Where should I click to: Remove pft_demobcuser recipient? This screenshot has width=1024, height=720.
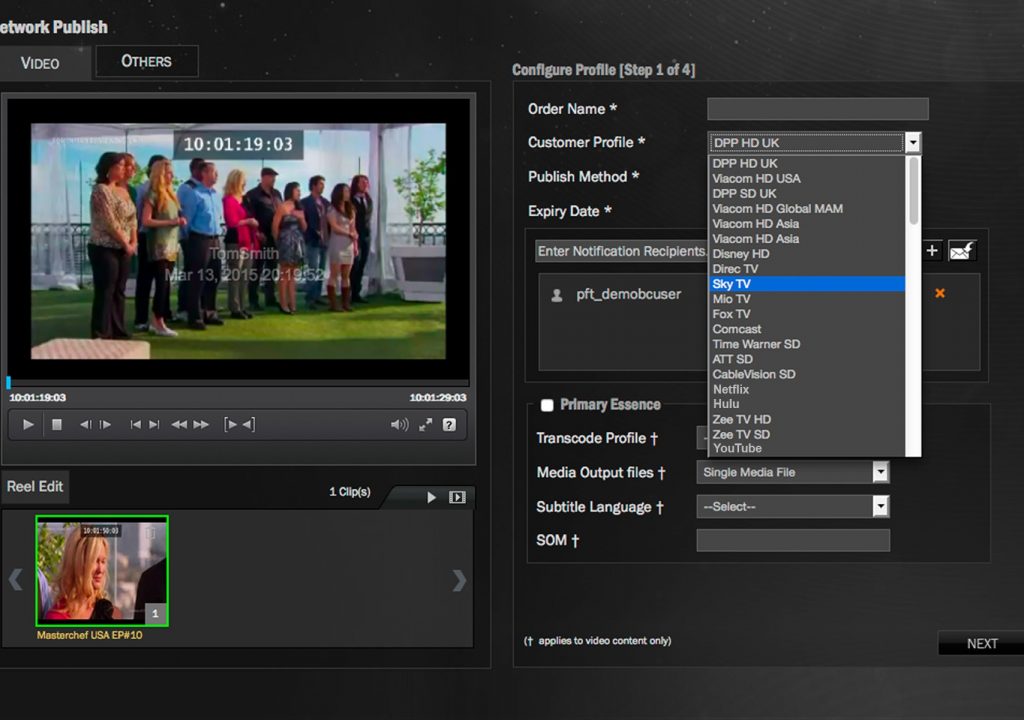(x=940, y=293)
